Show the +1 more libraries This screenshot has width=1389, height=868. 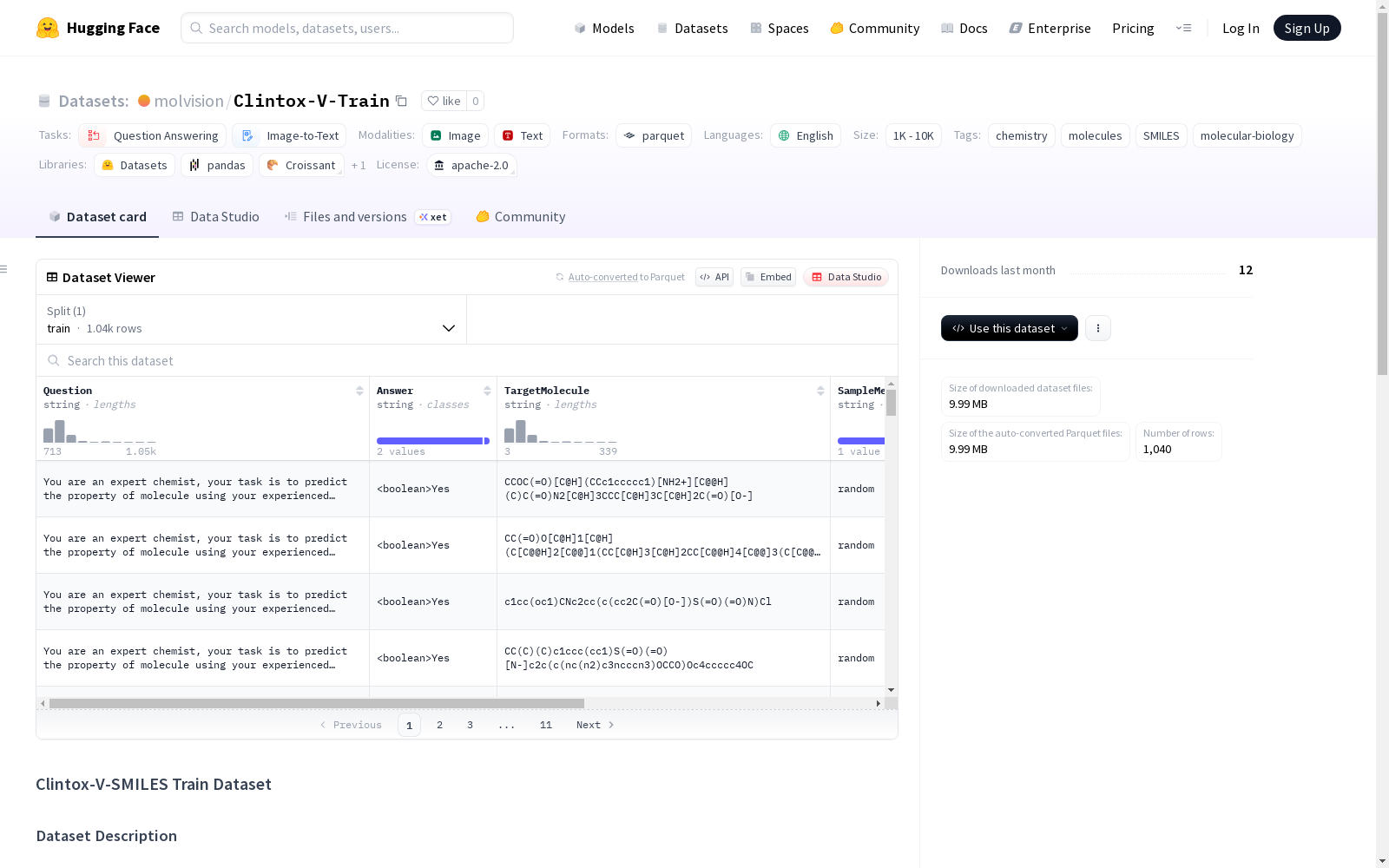(359, 165)
